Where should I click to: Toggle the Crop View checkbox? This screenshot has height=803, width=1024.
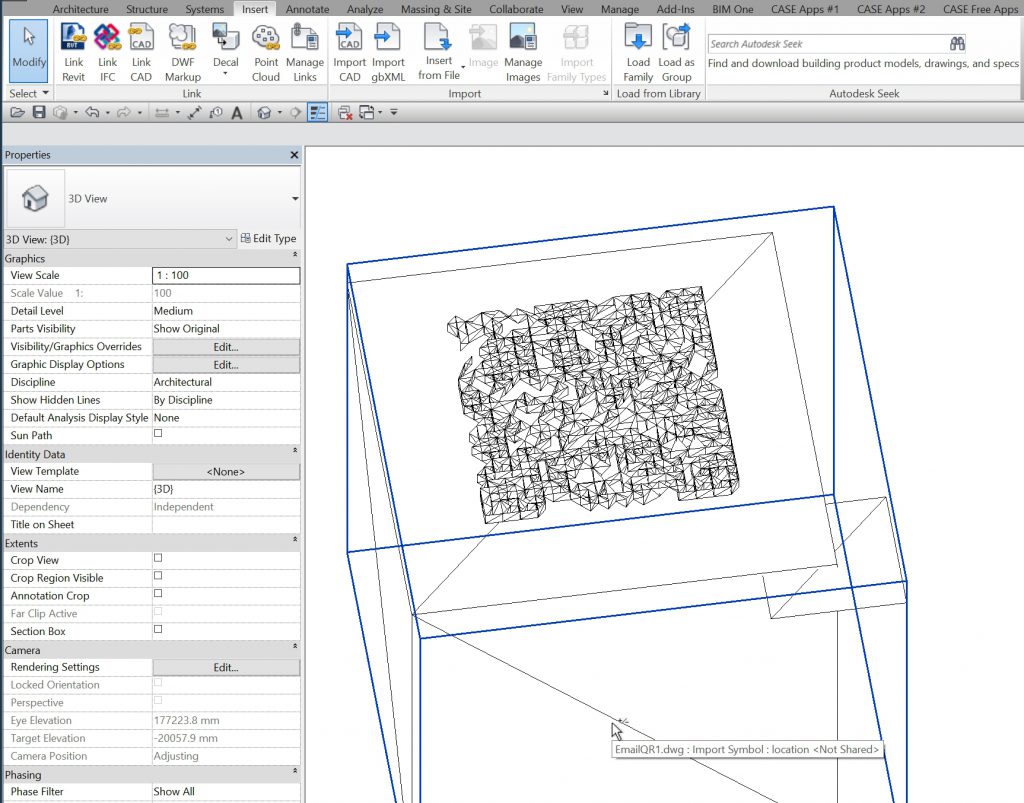(x=158, y=558)
